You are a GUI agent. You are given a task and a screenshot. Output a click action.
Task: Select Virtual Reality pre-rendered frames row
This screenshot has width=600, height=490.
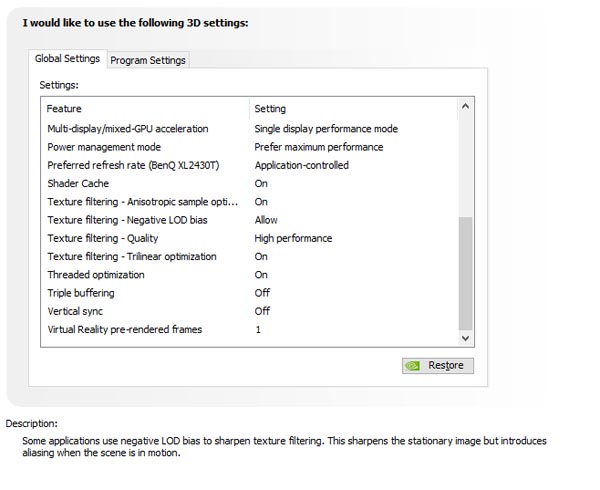tap(124, 329)
